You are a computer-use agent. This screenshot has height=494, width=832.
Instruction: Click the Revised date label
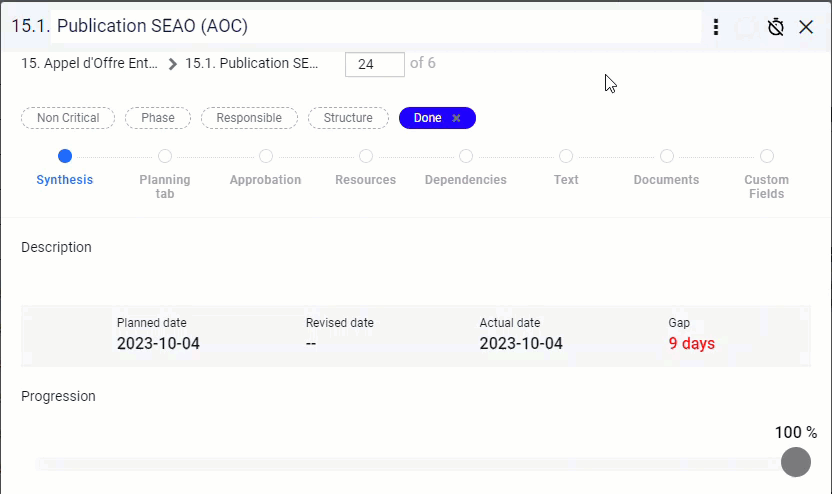(x=340, y=323)
